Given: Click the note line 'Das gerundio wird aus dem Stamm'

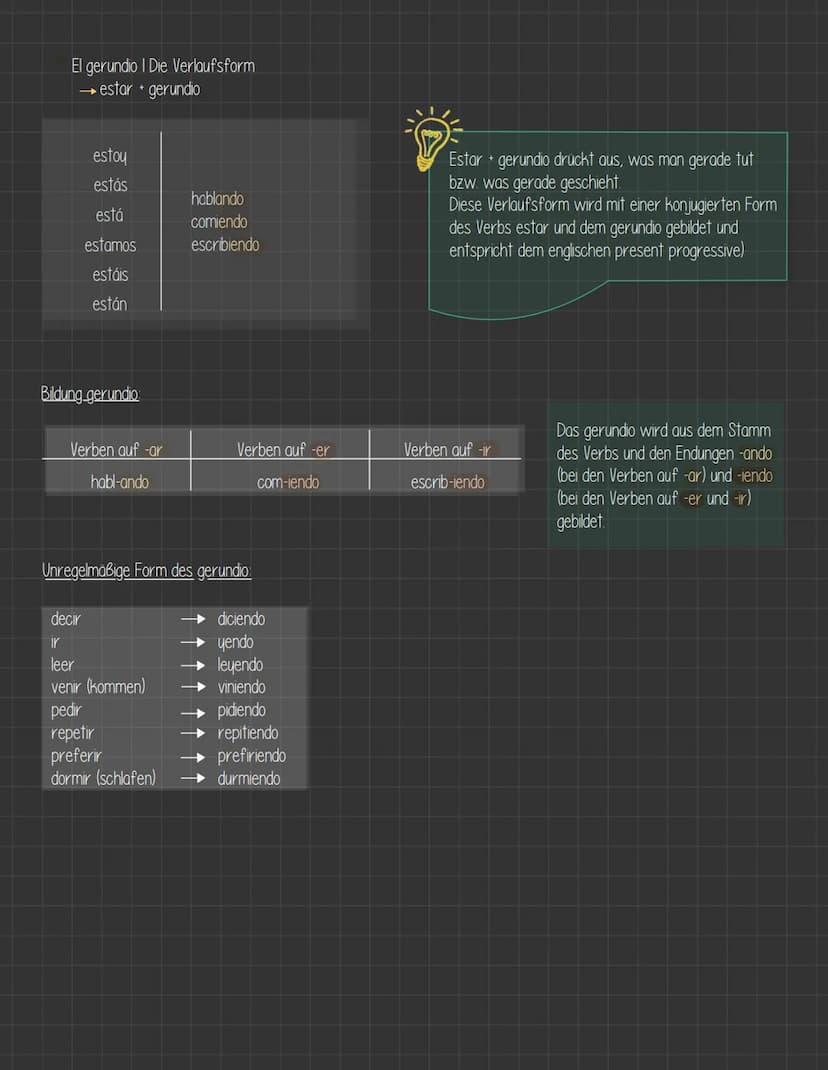Looking at the screenshot, I should [663, 431].
